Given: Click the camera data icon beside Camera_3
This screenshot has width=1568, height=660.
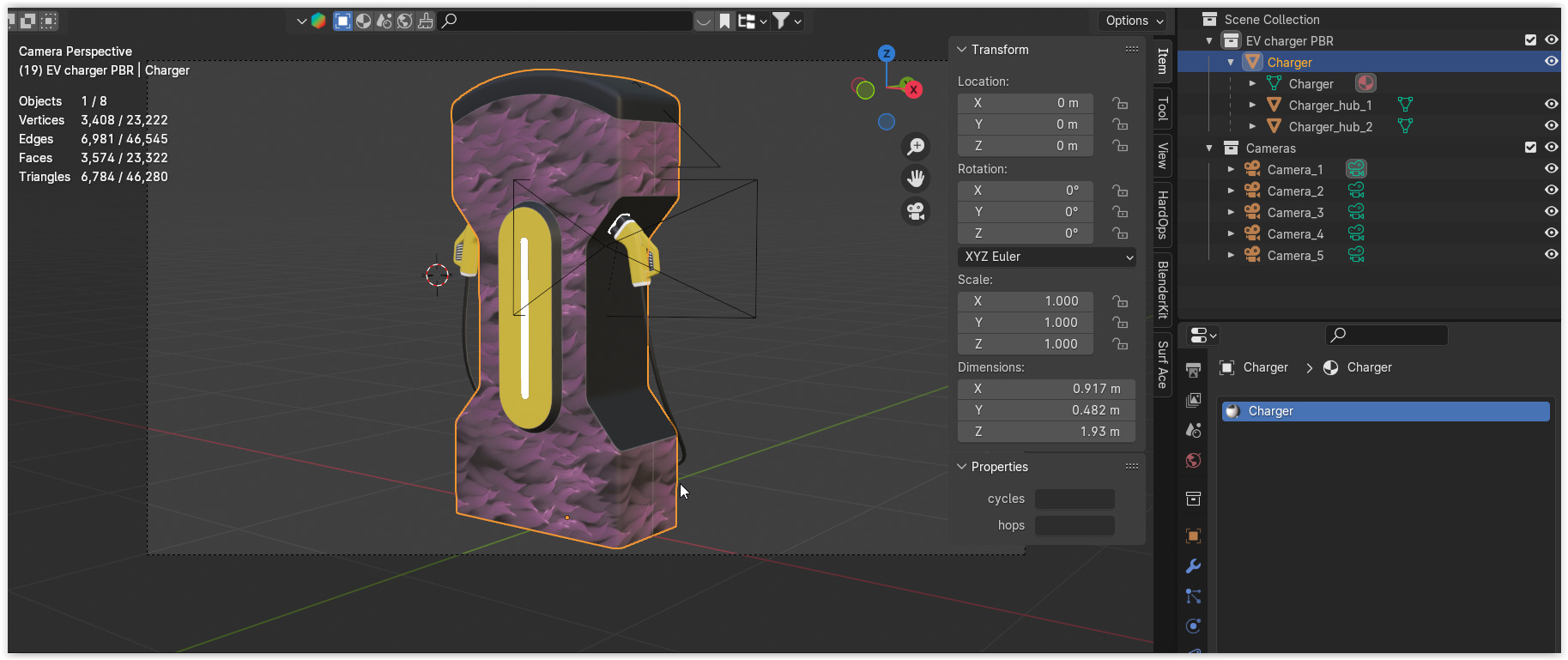Looking at the screenshot, I should tap(1356, 212).
